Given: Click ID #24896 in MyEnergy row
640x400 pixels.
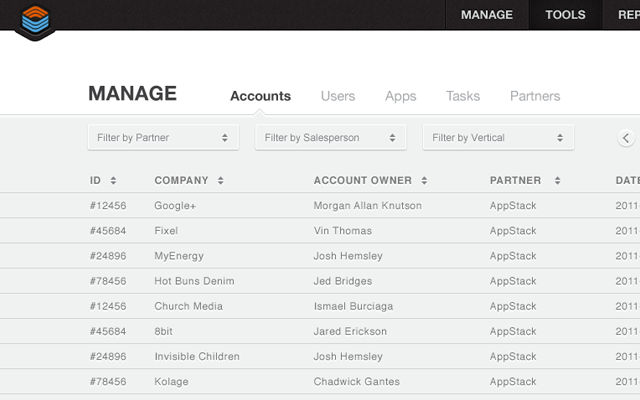Looking at the screenshot, I should [108, 256].
